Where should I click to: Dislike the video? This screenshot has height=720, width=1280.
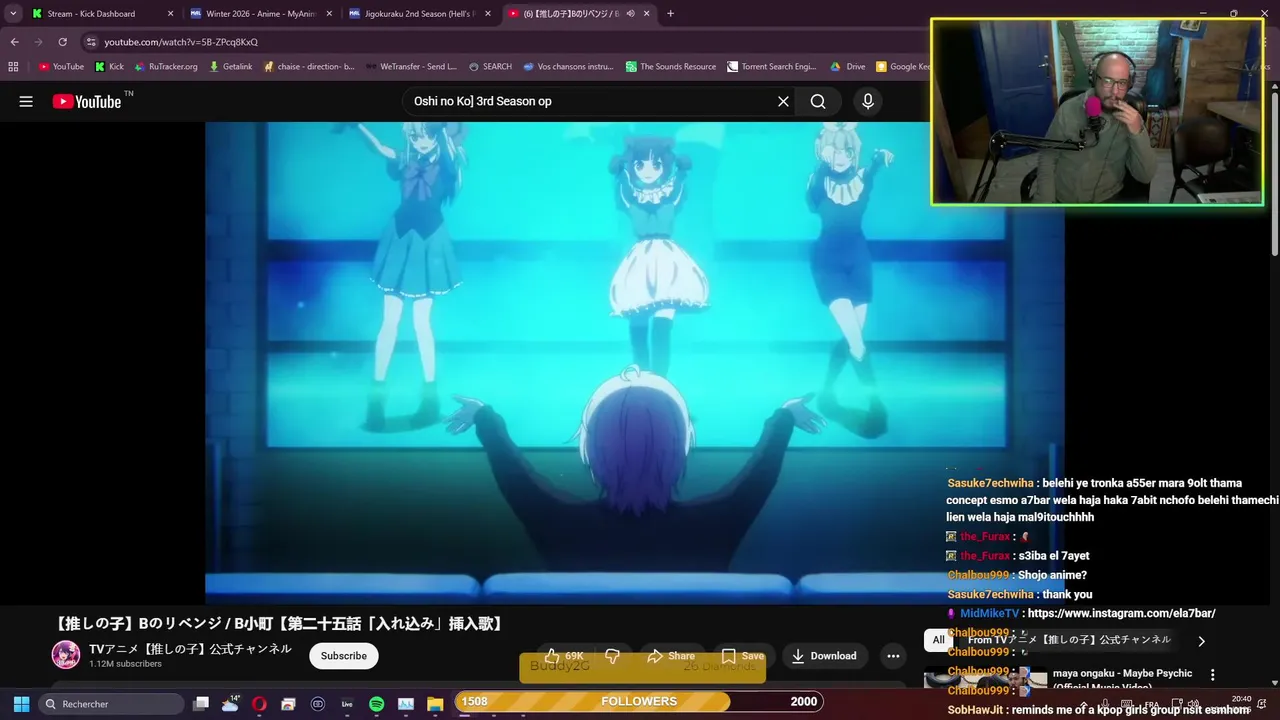(x=612, y=656)
